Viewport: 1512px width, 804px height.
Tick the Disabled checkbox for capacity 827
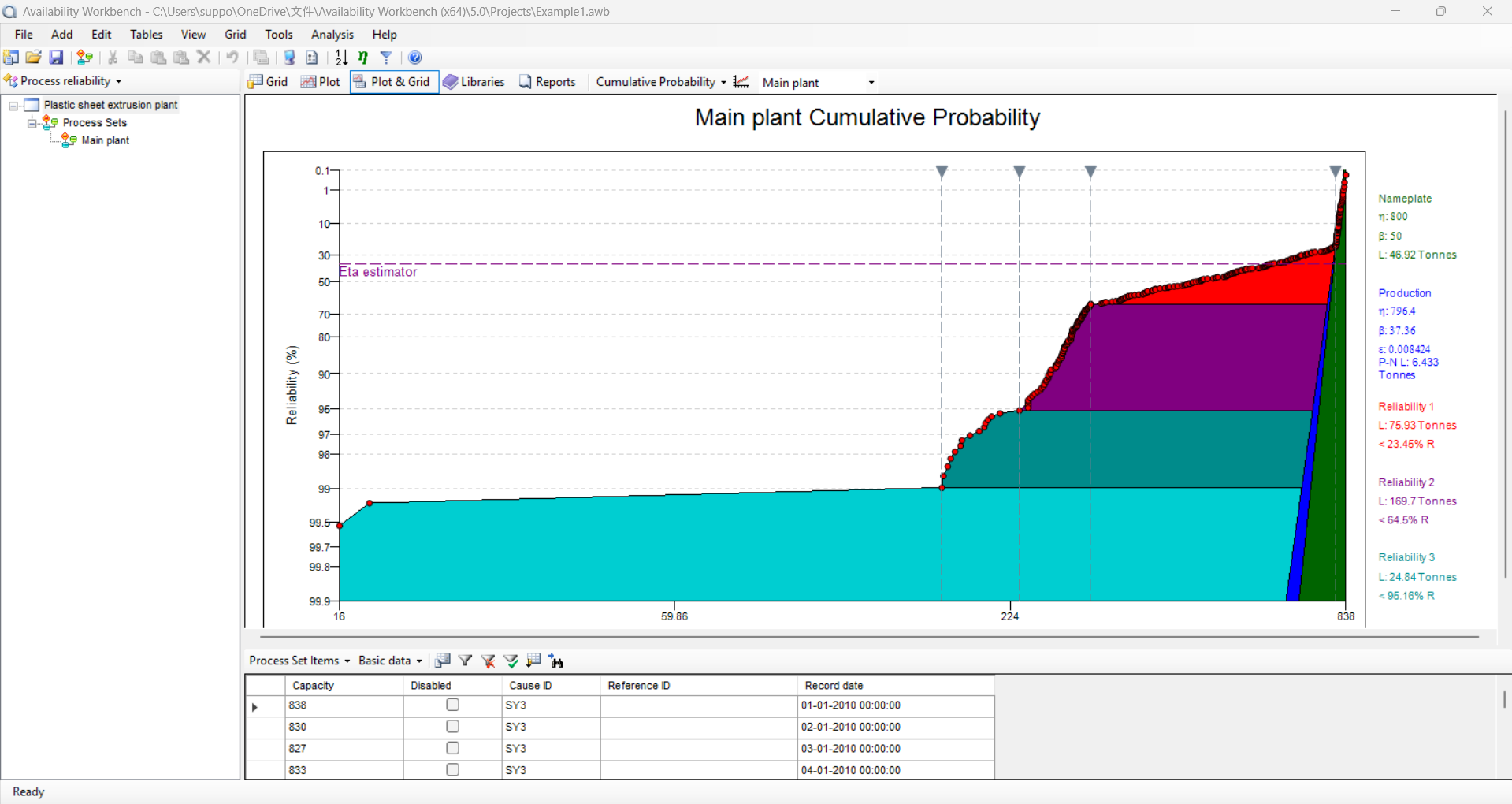pos(452,747)
